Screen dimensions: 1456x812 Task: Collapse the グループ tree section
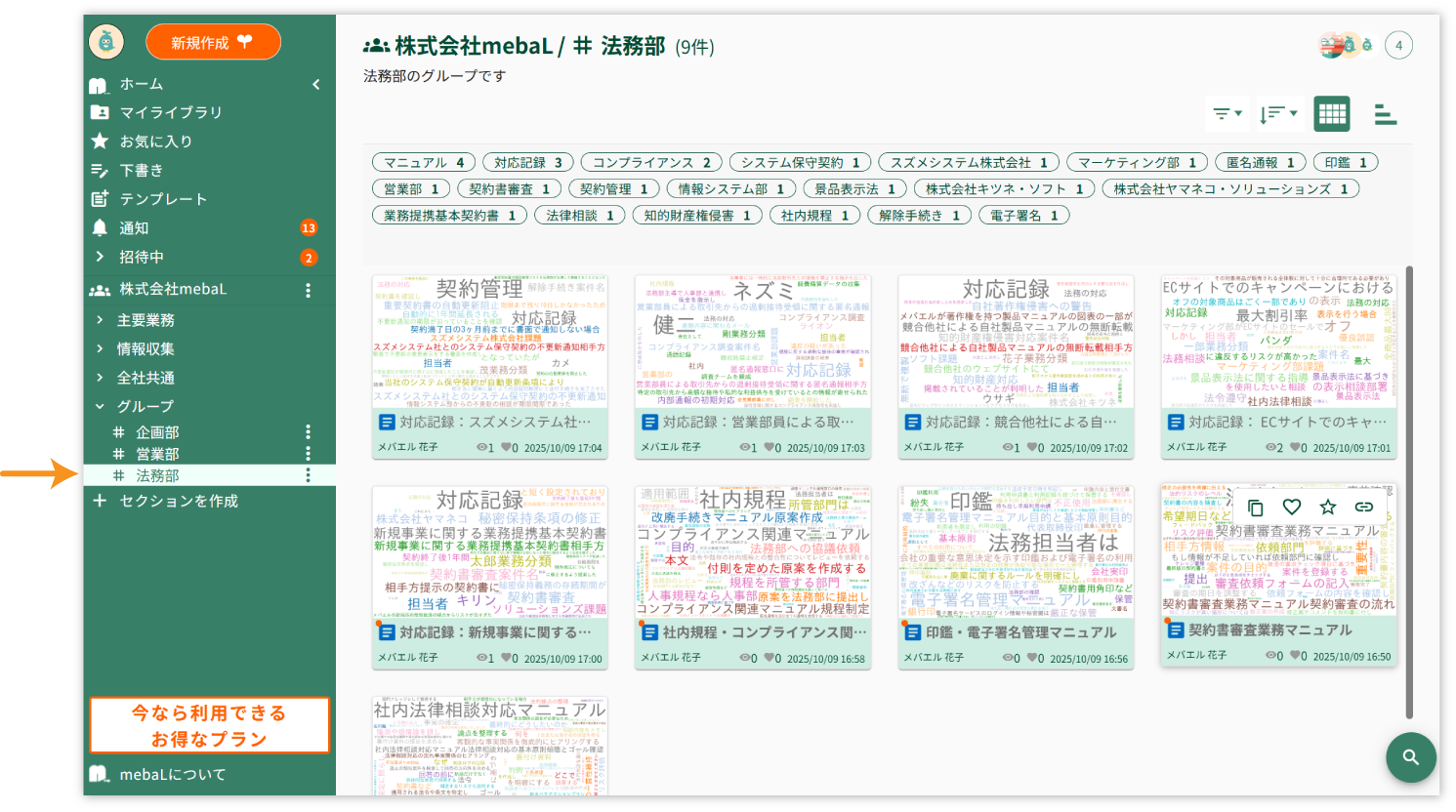[100, 406]
